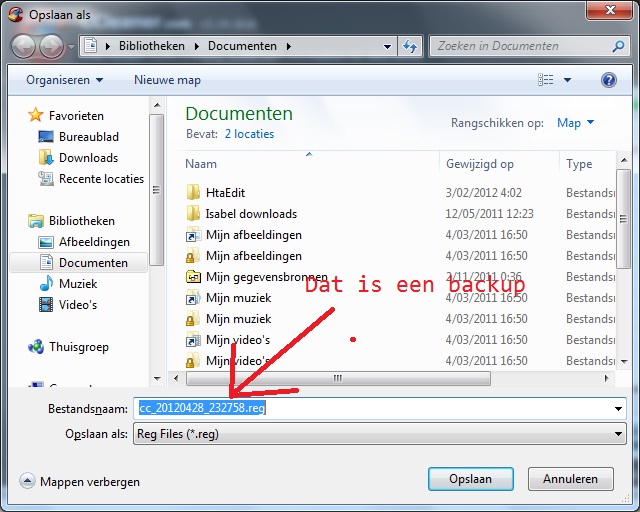
Task: Click the Downloads folder icon in sidebar
Action: pyautogui.click(x=46, y=158)
